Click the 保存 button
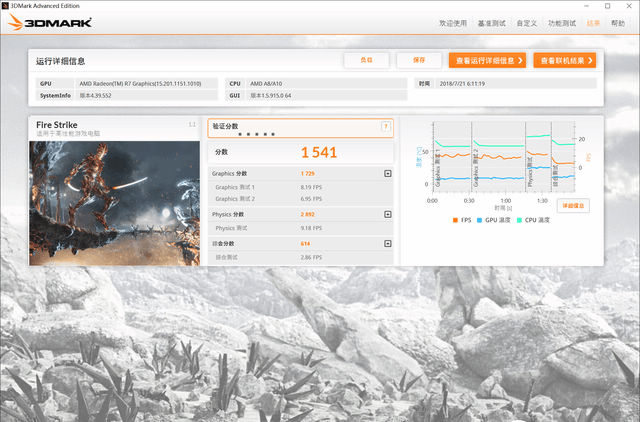 pyautogui.click(x=418, y=60)
